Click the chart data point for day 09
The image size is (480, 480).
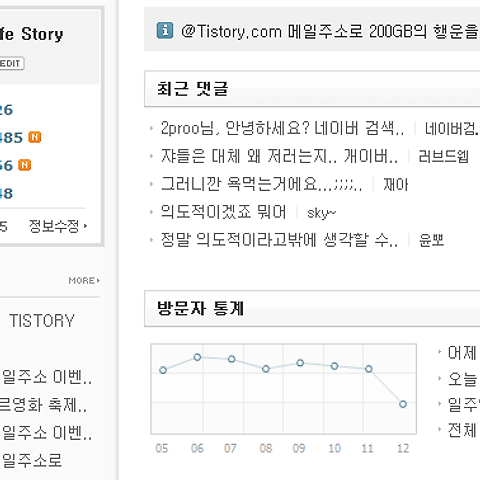pos(300,363)
